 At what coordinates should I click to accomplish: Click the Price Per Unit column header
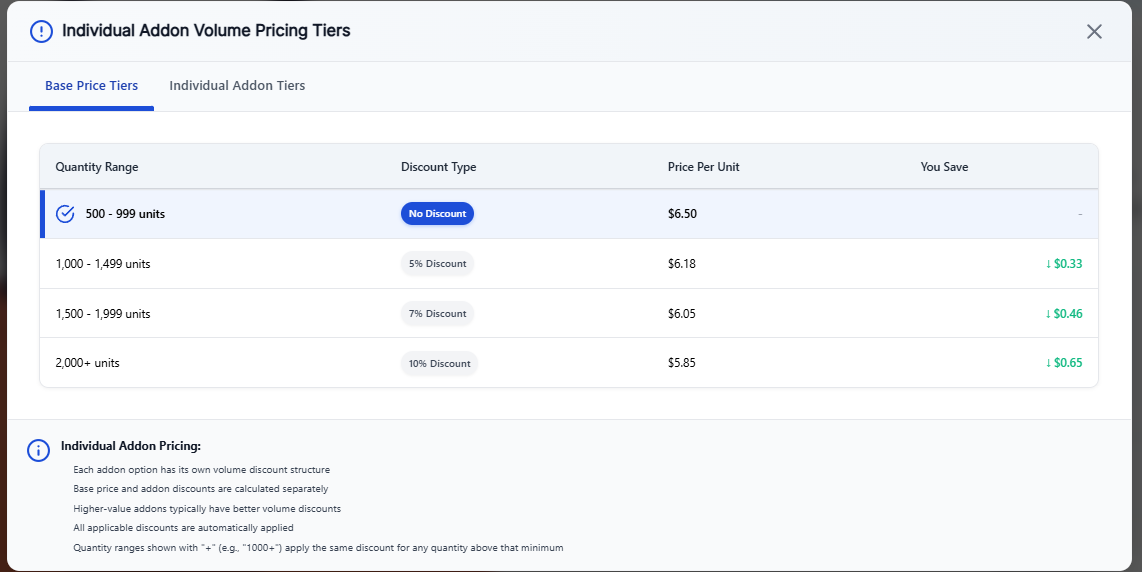(703, 167)
